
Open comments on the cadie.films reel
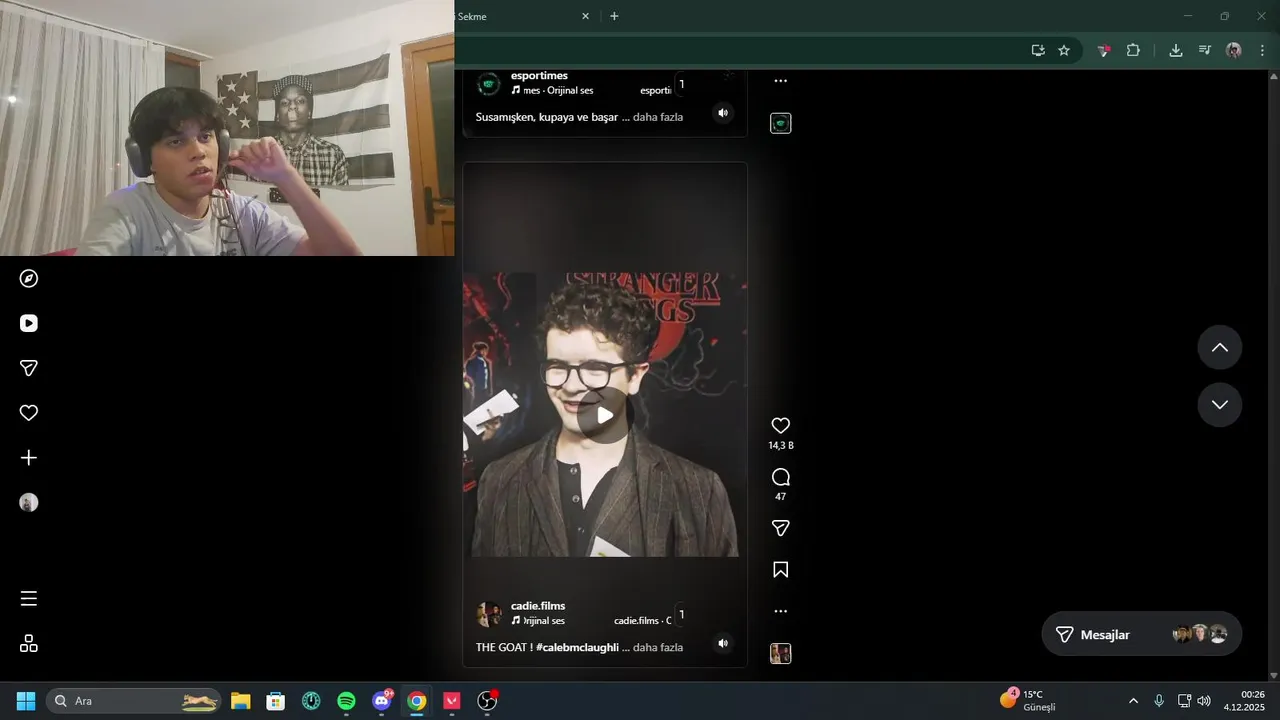781,477
